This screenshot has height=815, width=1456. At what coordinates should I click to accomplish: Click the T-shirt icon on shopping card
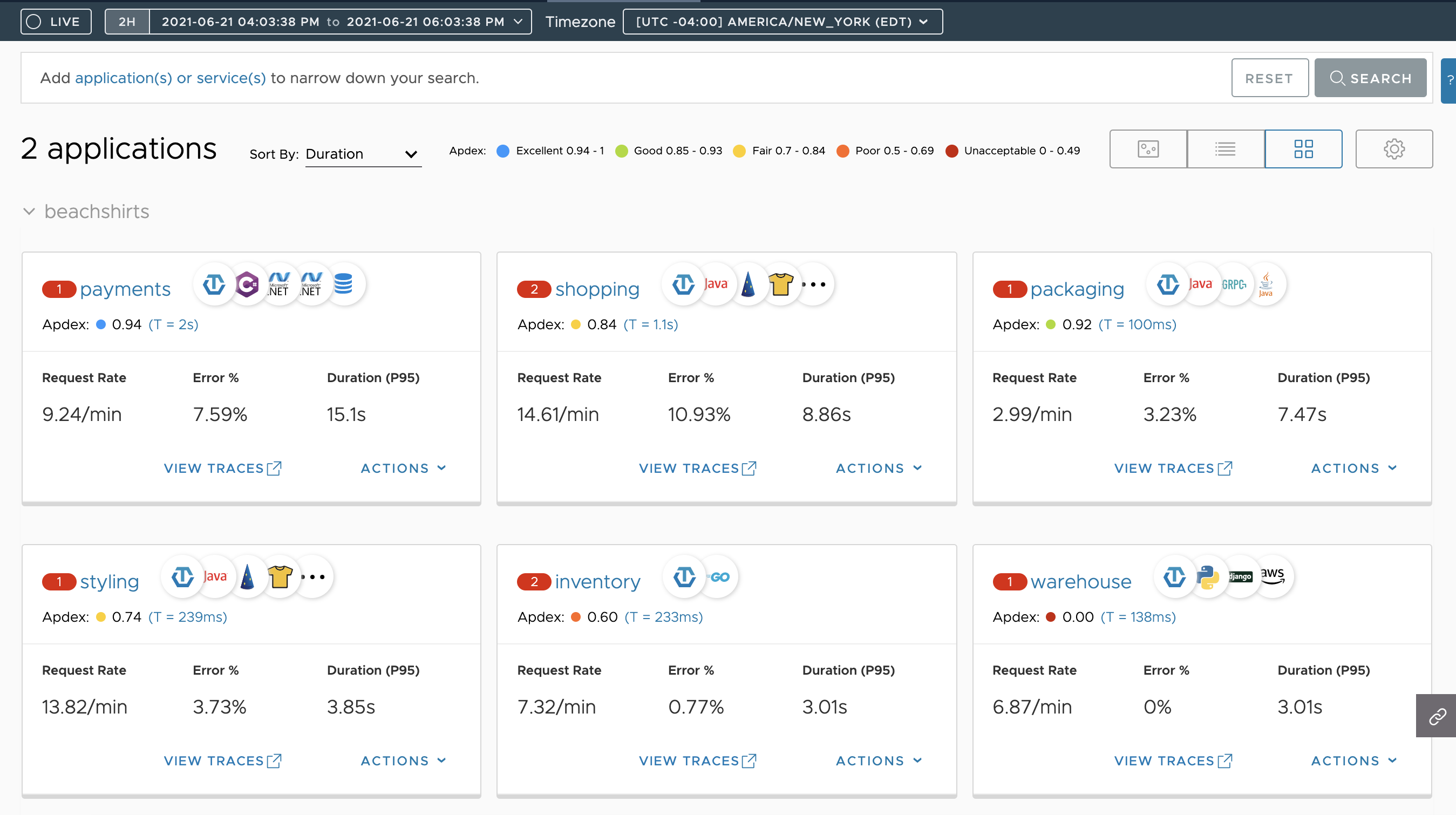(780, 284)
